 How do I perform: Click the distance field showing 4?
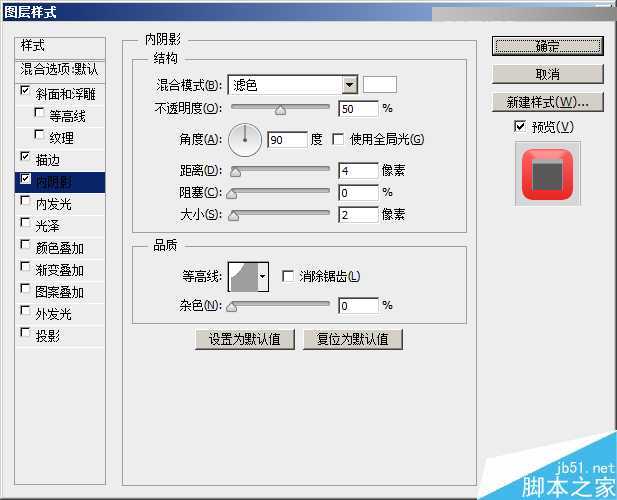(x=358, y=170)
